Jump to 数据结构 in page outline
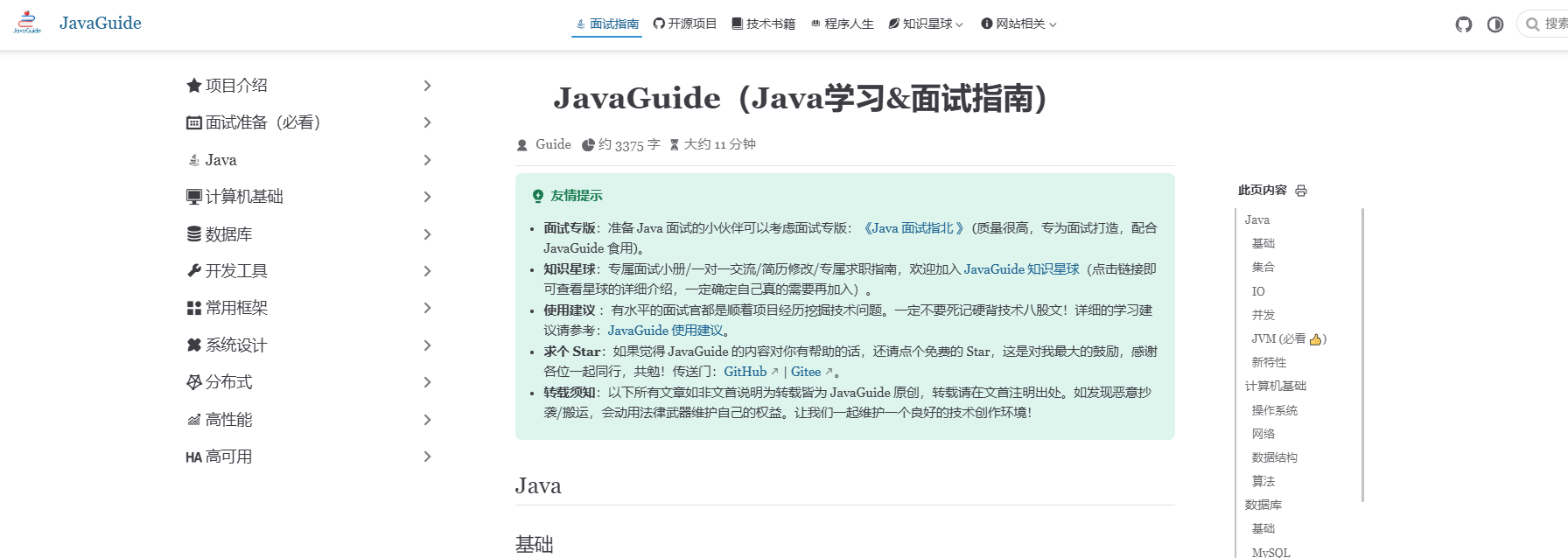 [1275, 457]
